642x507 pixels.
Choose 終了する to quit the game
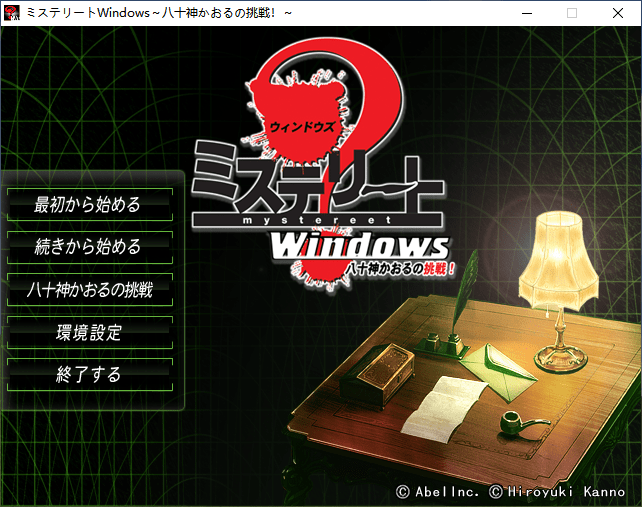89,375
